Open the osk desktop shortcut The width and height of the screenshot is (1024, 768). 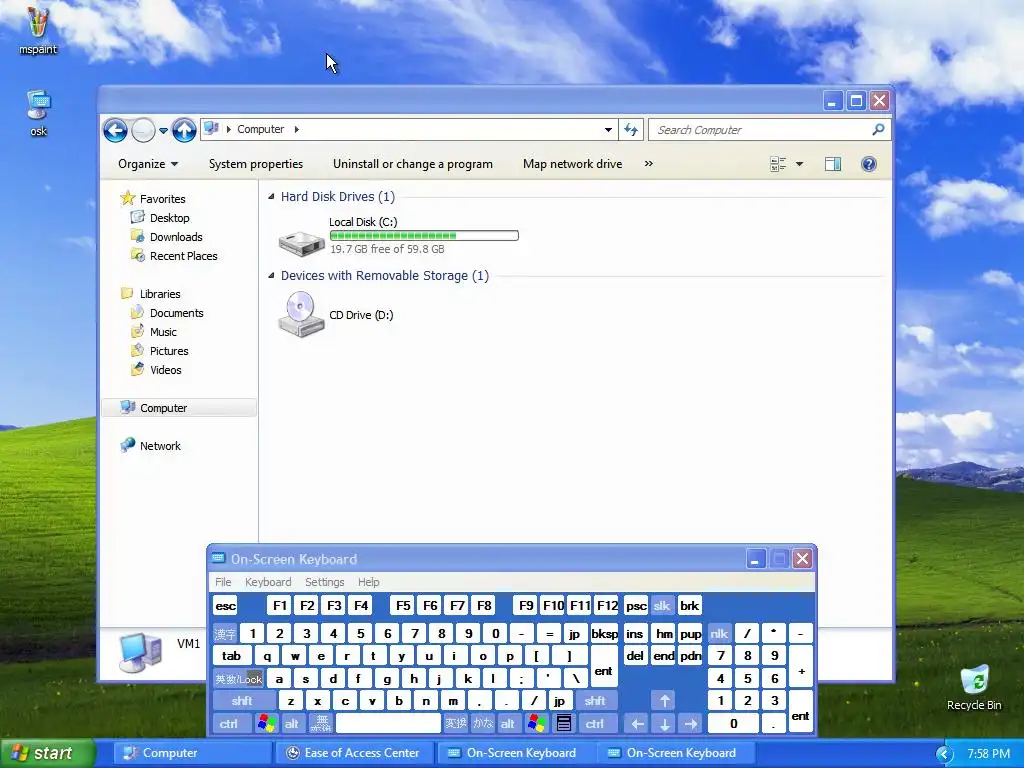point(39,112)
